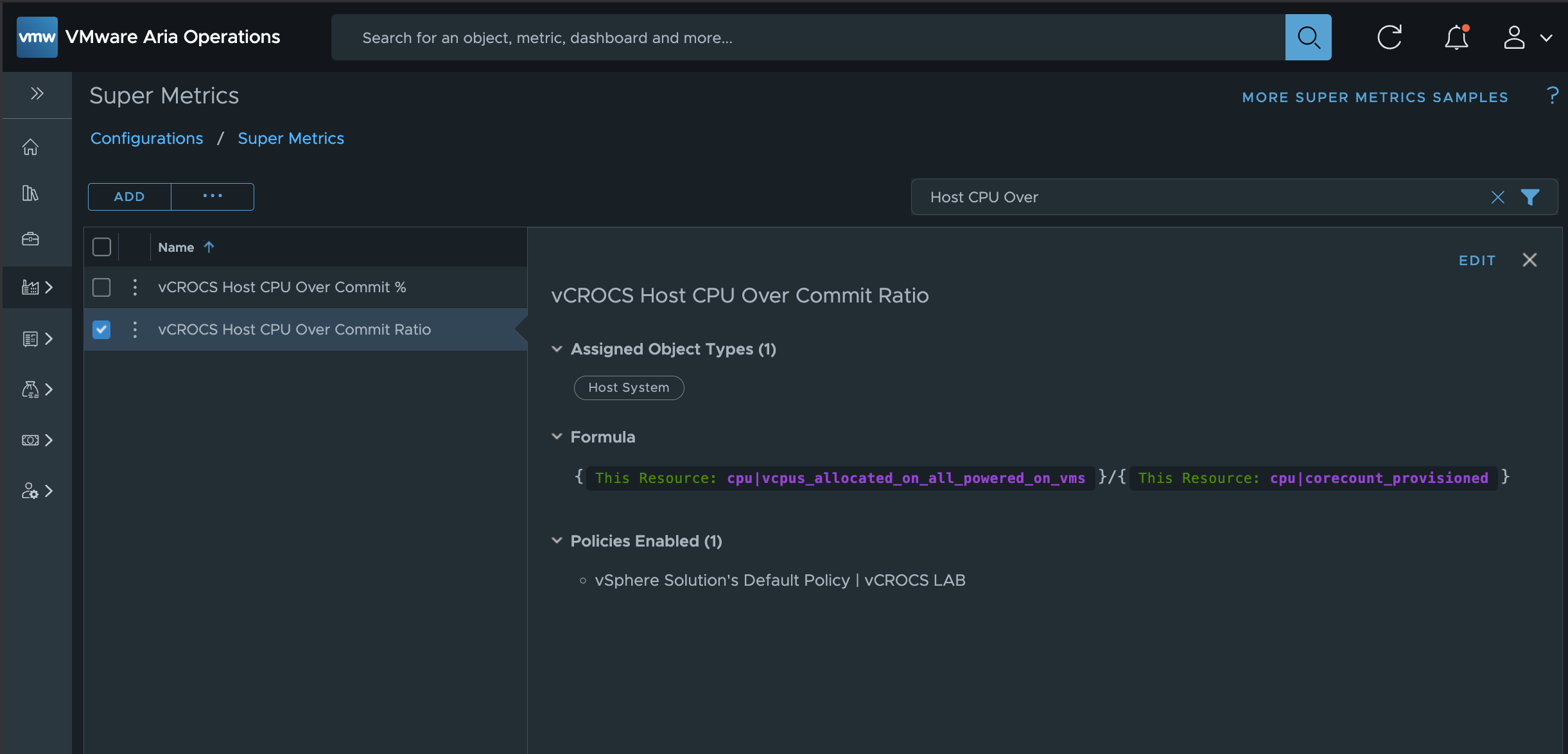The height and width of the screenshot is (754, 1568).
Task: Collapse the Assigned Object Types section
Action: coord(557,349)
